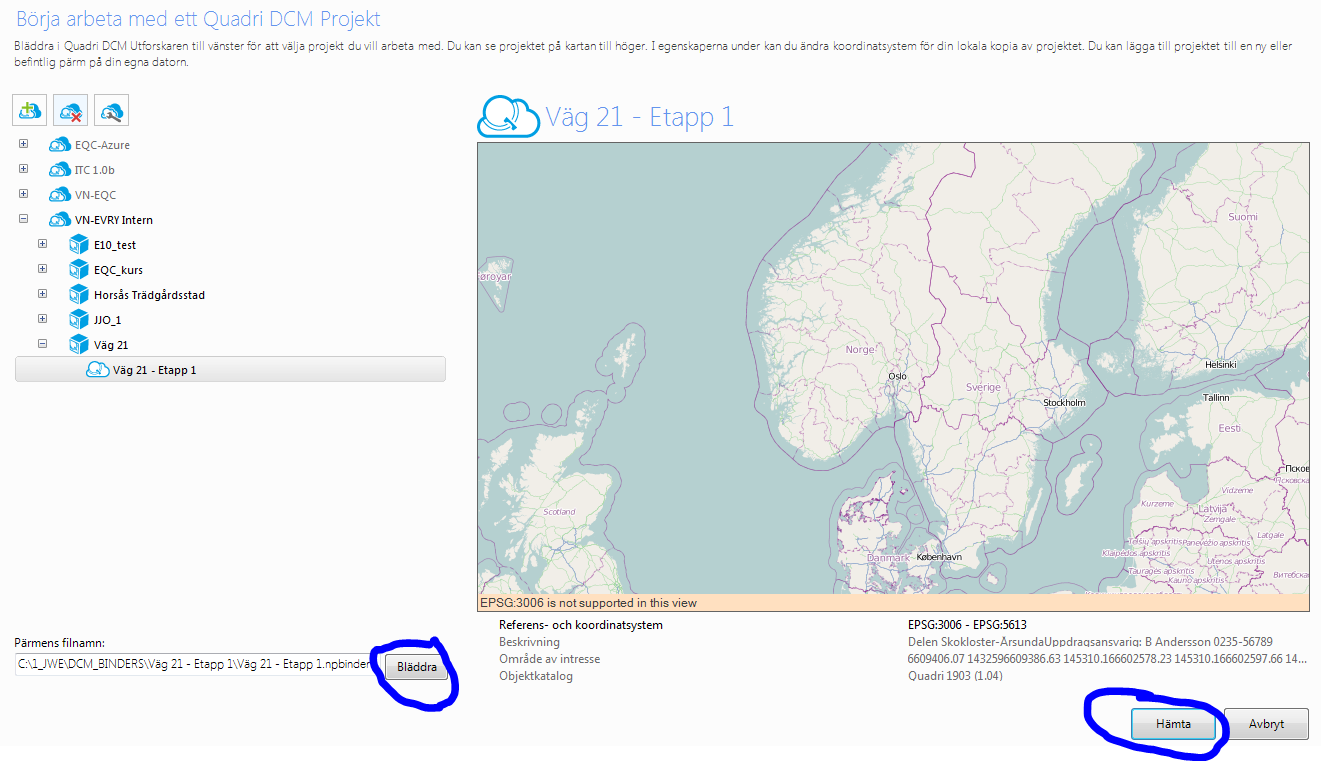
Task: Select the EQC_kurs label
Action: coord(118,270)
